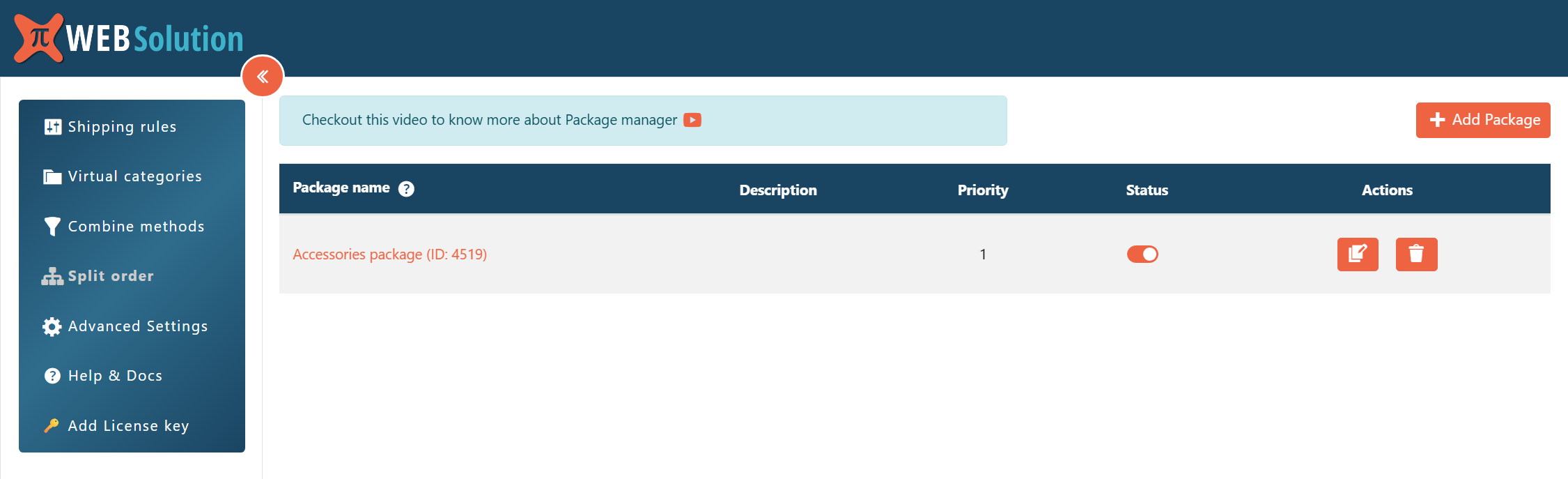Open the Accessories package (ID: 4519) link

(389, 254)
